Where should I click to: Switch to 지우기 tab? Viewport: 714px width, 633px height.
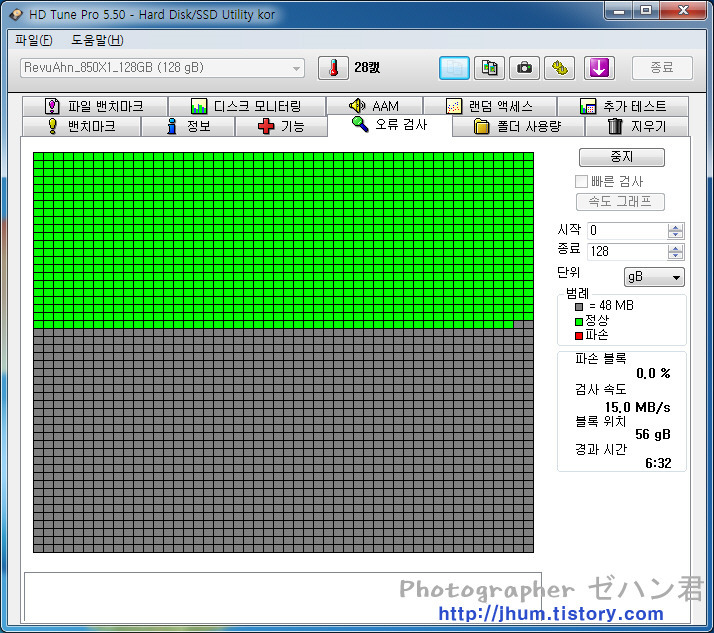tap(637, 126)
